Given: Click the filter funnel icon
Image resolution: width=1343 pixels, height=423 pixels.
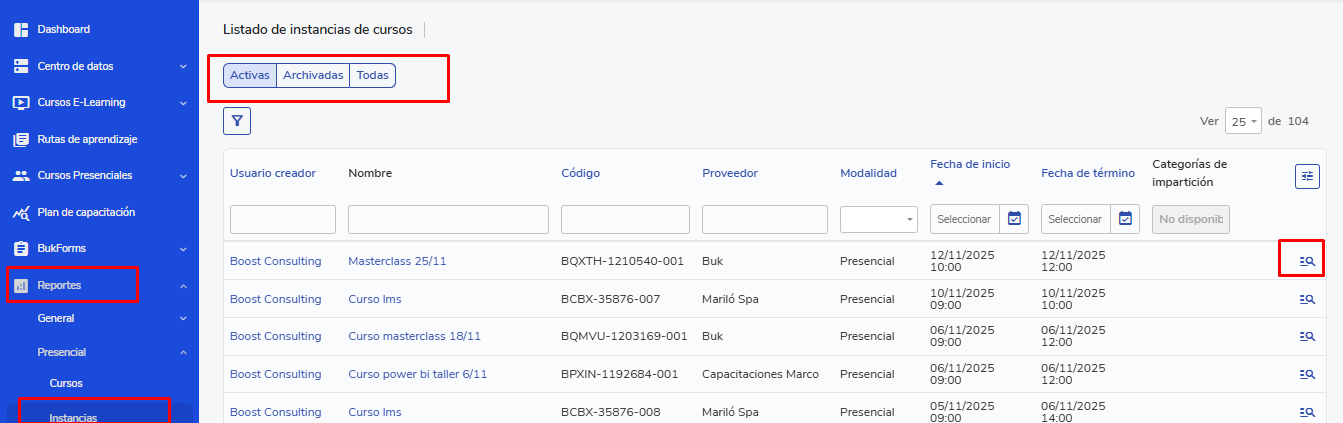Looking at the screenshot, I should tap(237, 121).
